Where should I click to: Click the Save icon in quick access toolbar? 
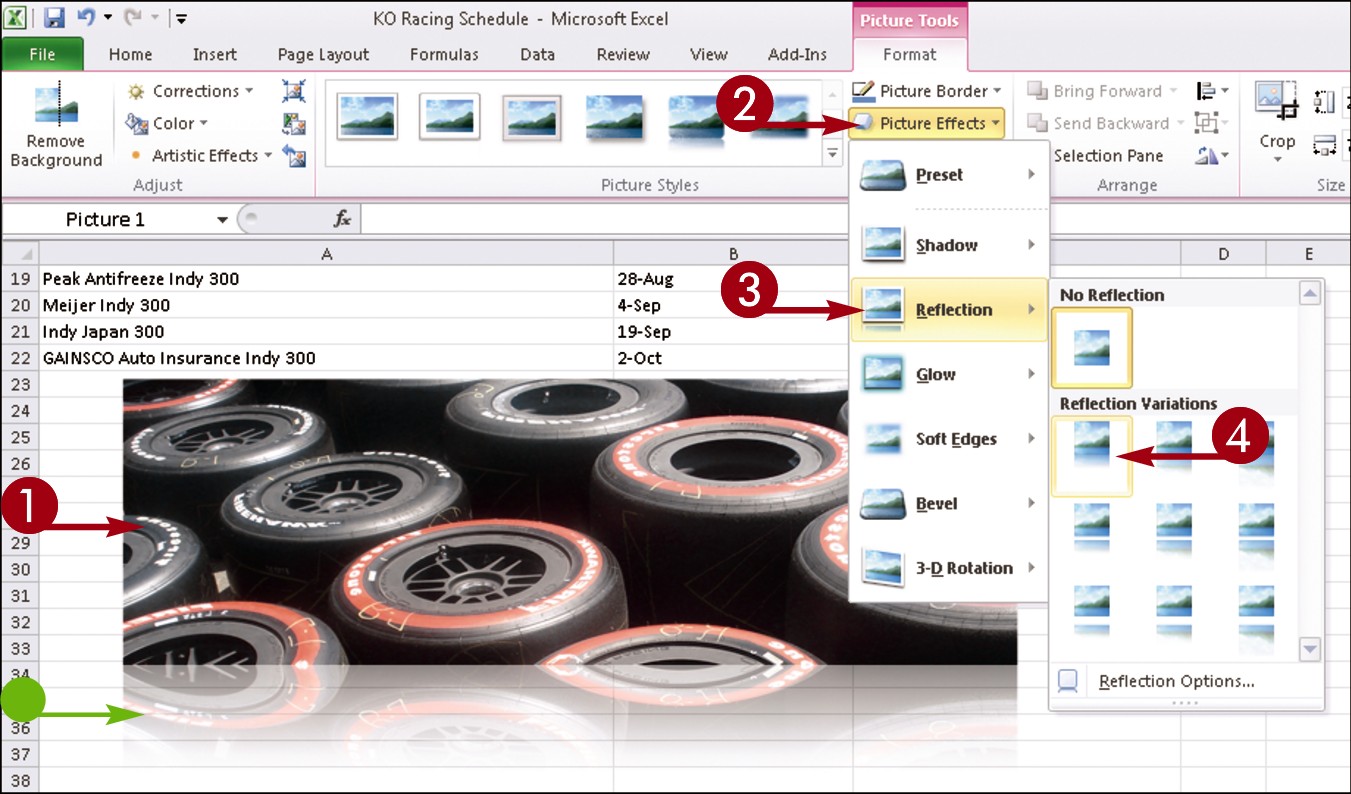click(54, 18)
